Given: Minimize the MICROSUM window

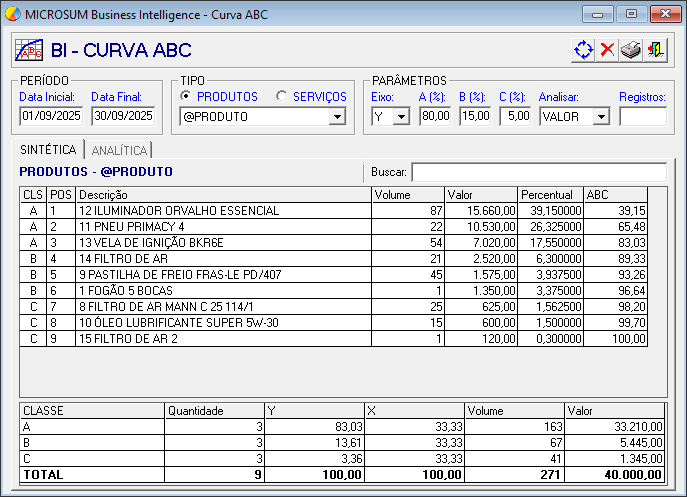Looking at the screenshot, I should [x=597, y=14].
